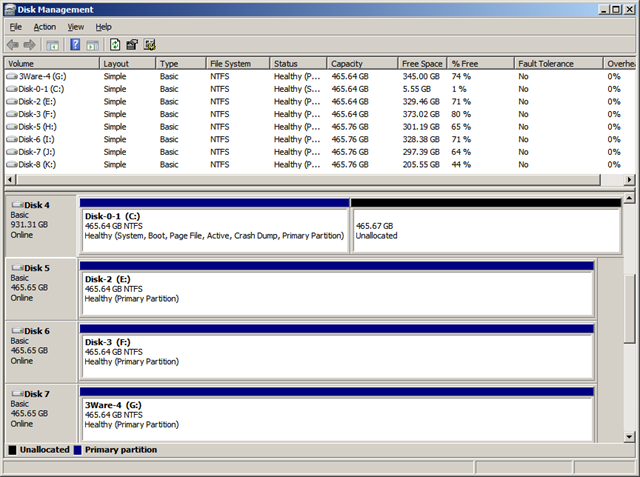Open the View menu
The height and width of the screenshot is (477, 640).
pos(76,27)
